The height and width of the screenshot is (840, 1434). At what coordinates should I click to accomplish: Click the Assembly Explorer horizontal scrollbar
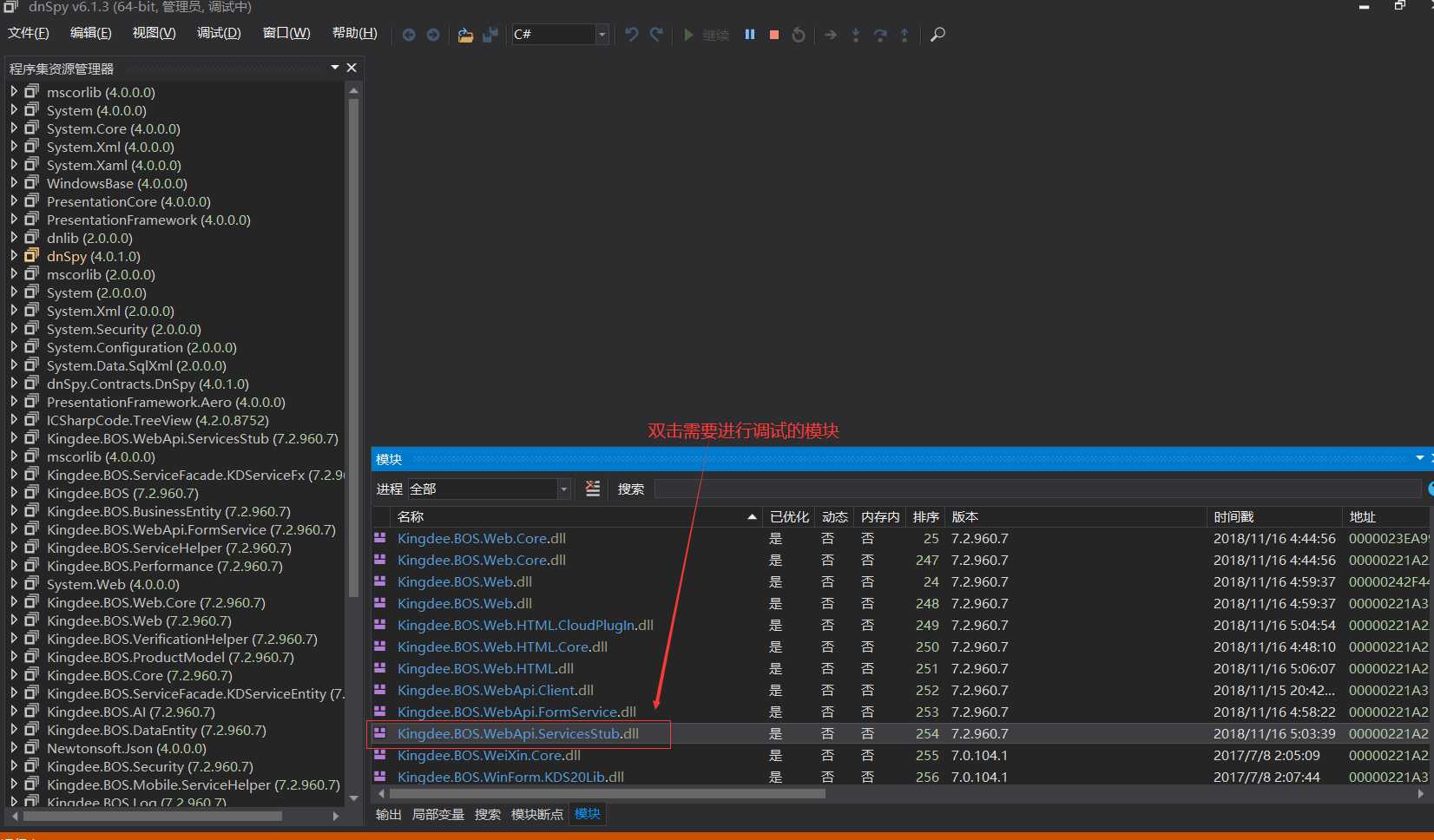pos(153,816)
